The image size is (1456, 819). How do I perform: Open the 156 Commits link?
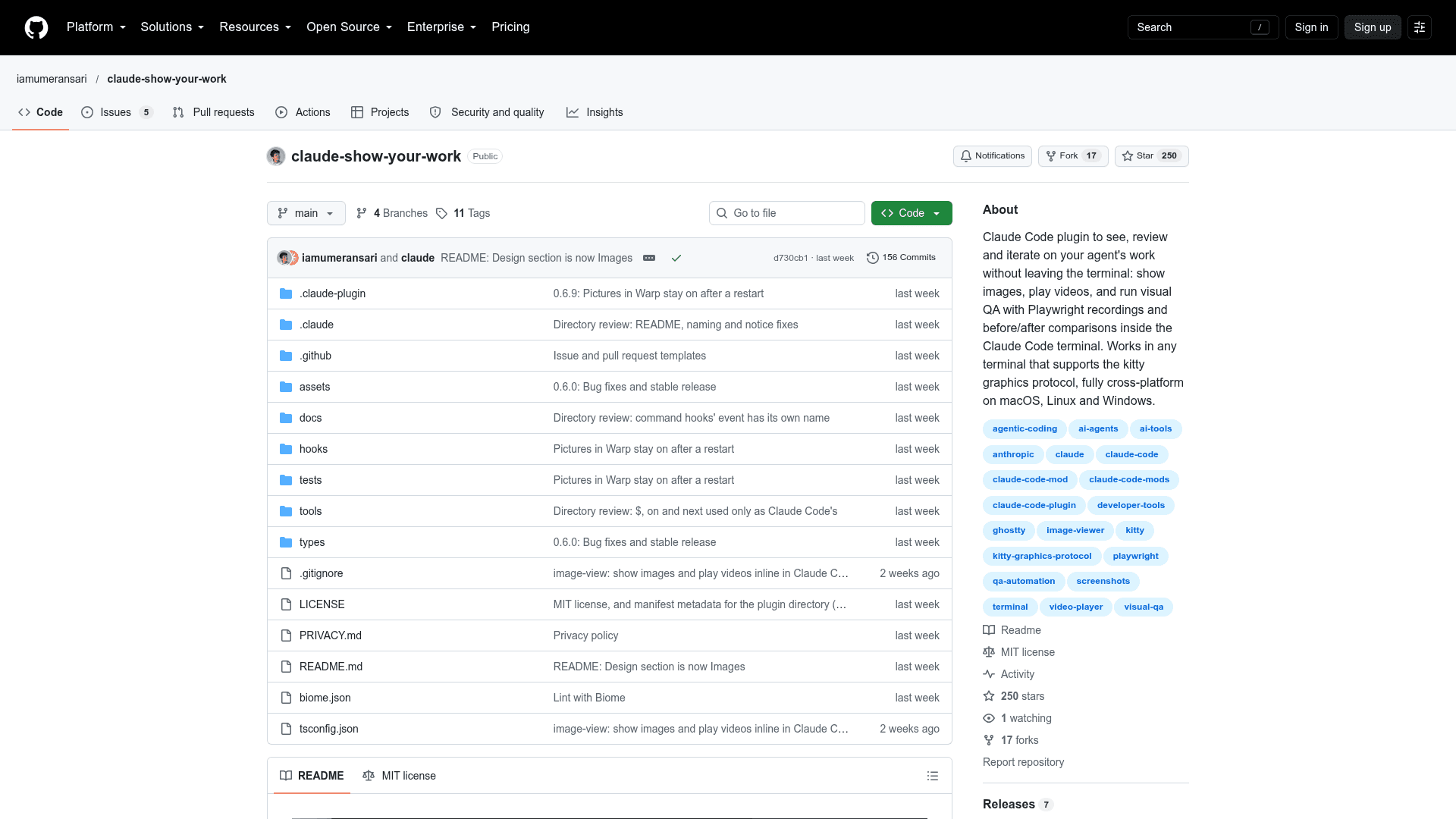pyautogui.click(x=901, y=258)
